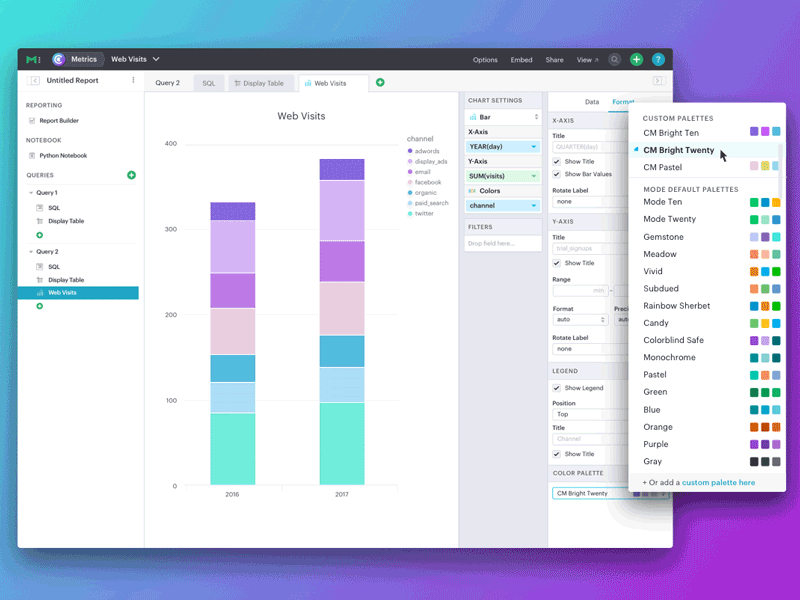The width and height of the screenshot is (800, 600).
Task: Collapse the Query 1 tree
Action: tap(31, 193)
